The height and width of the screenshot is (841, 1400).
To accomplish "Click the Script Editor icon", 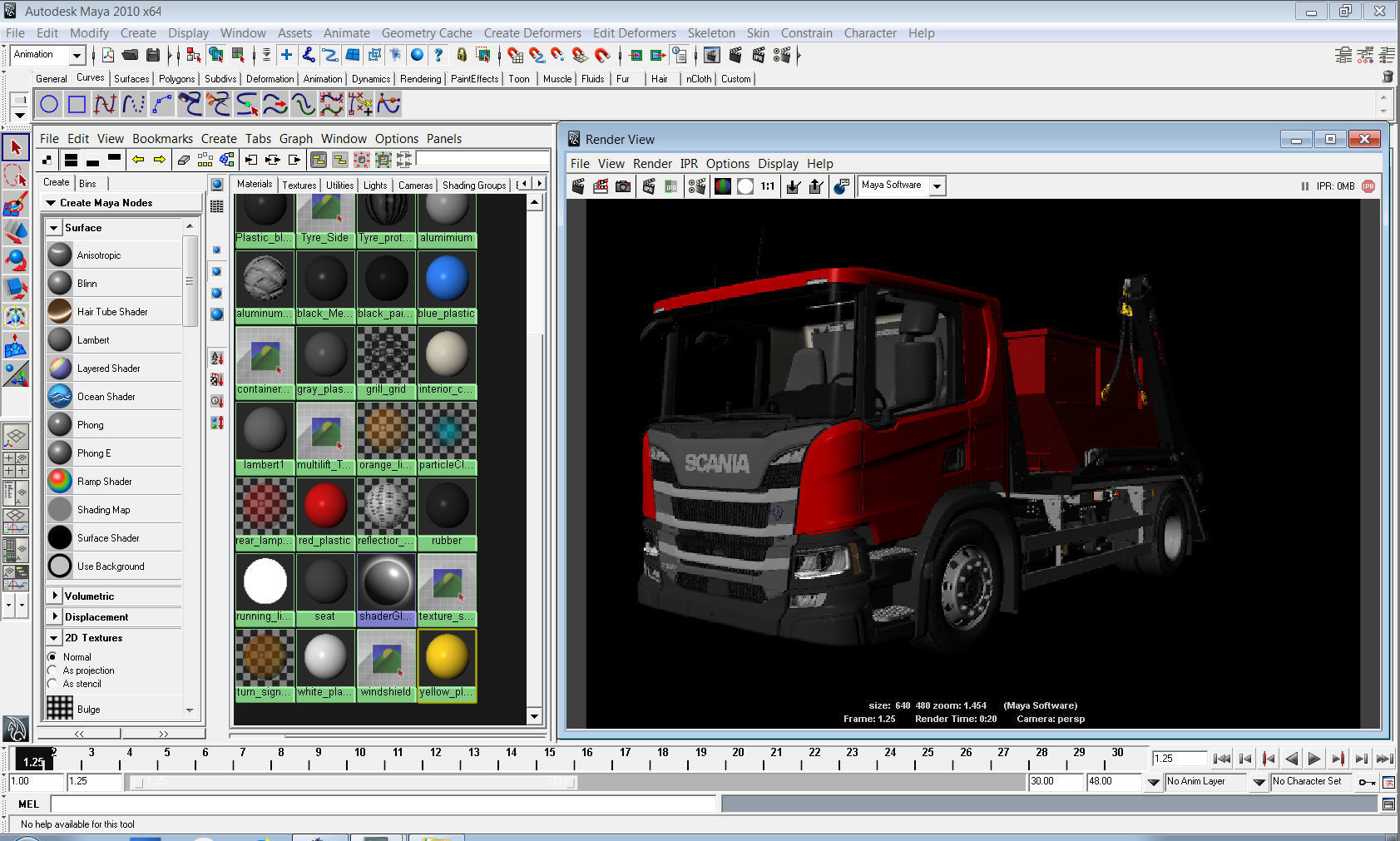I will point(1388,804).
